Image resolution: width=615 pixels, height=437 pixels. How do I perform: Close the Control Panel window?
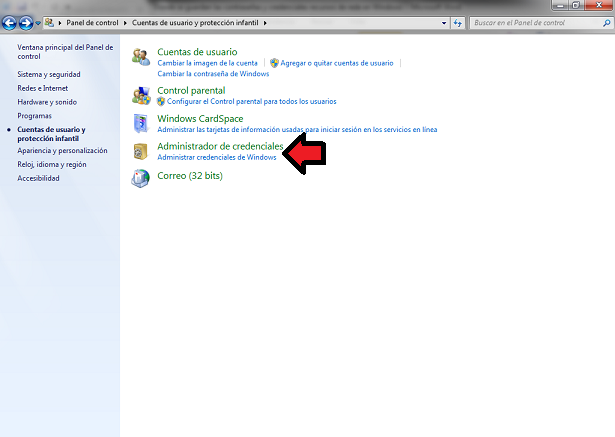click(x=599, y=5)
